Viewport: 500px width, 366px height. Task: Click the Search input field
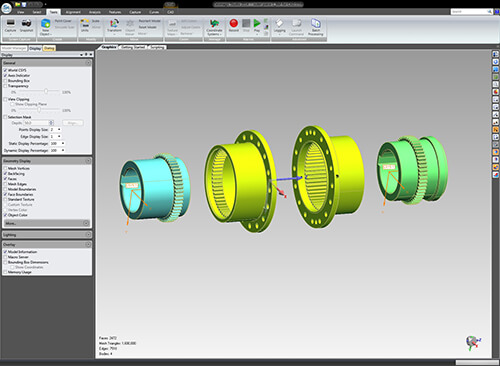pyautogui.click(x=469, y=12)
